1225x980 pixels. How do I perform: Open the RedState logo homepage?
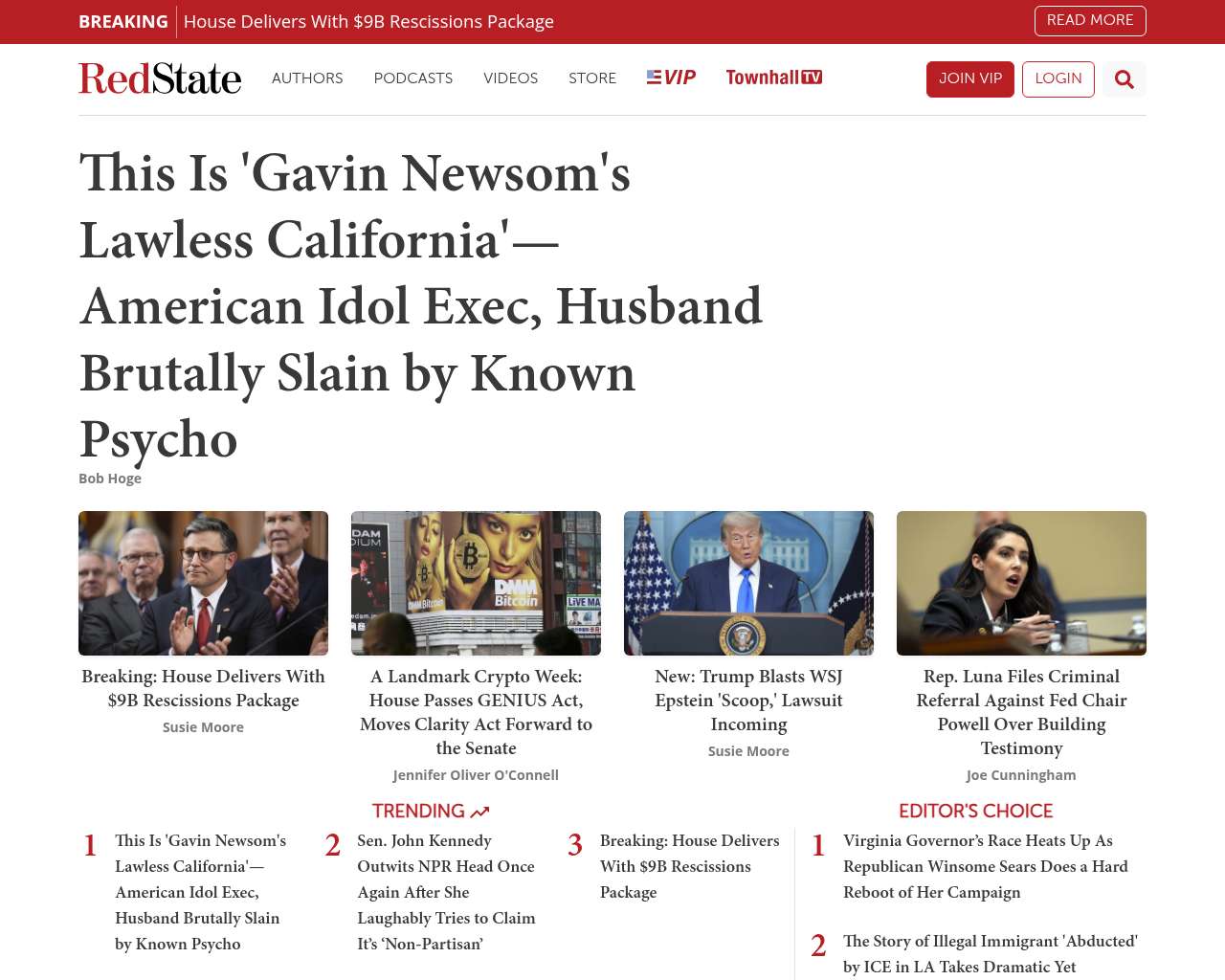(x=160, y=78)
